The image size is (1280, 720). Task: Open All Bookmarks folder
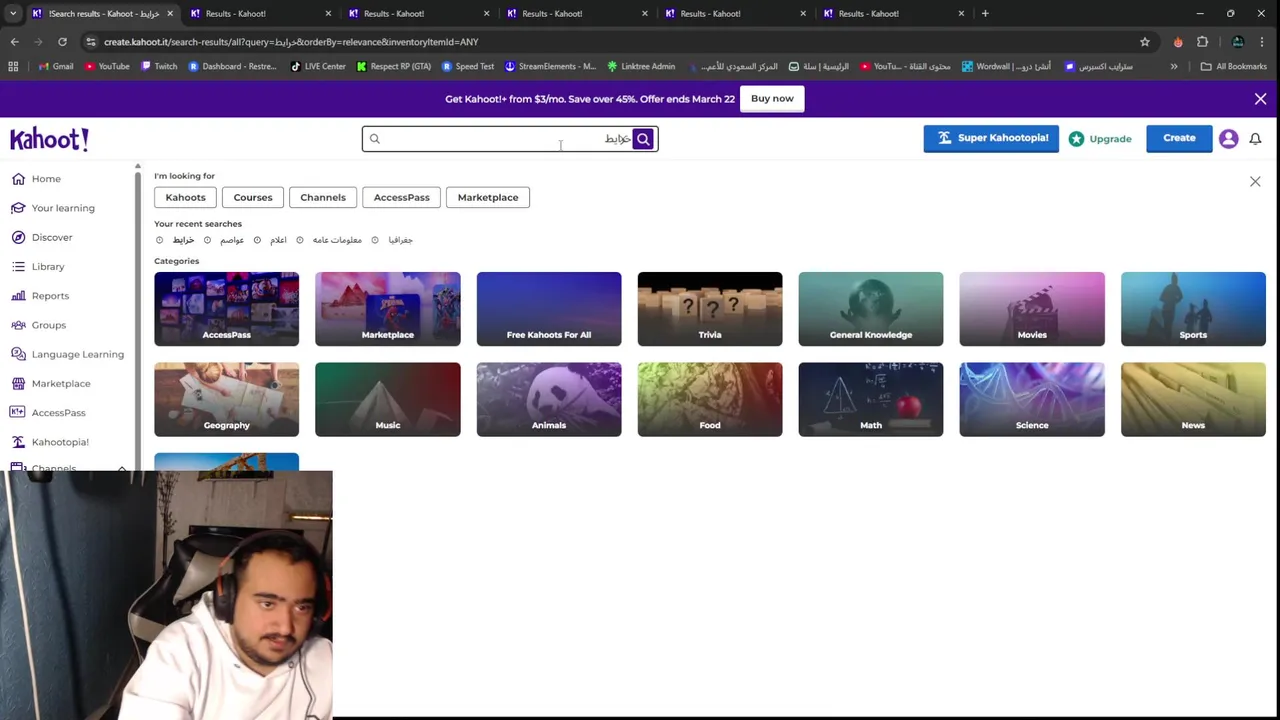click(1233, 66)
